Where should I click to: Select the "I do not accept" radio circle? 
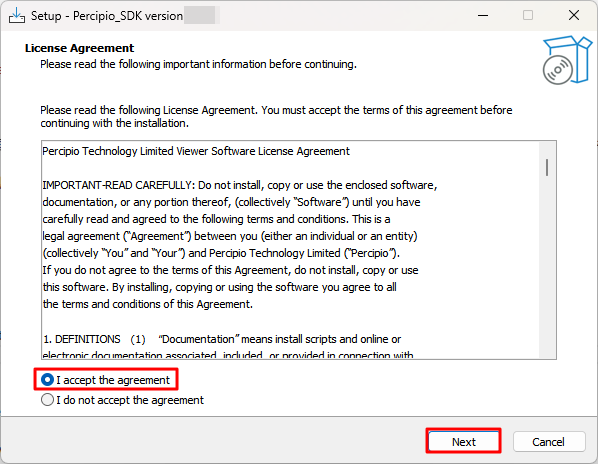tap(47, 400)
